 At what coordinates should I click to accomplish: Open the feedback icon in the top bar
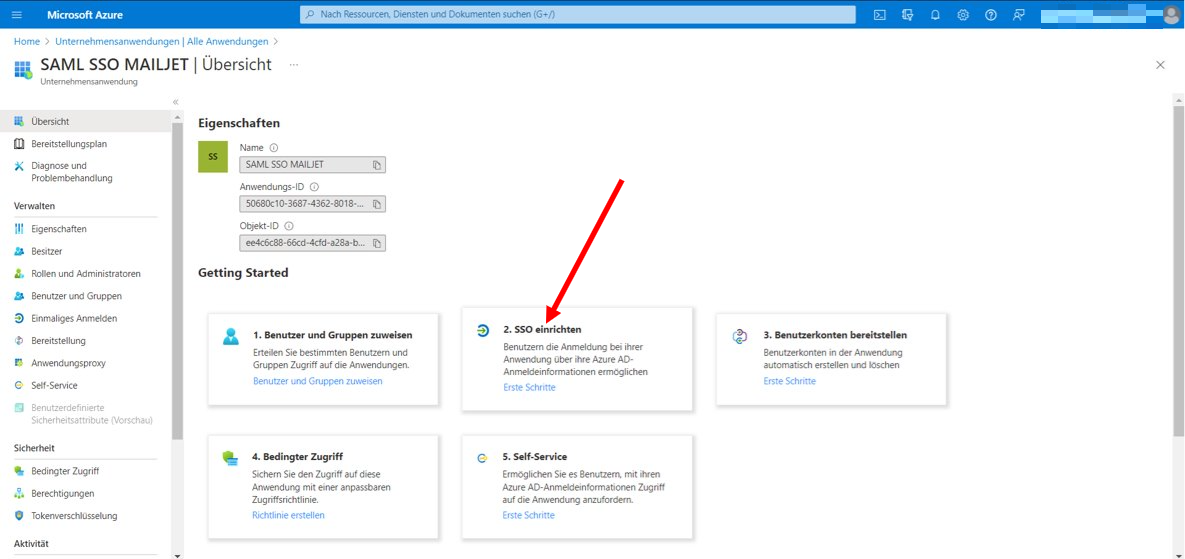click(1019, 14)
